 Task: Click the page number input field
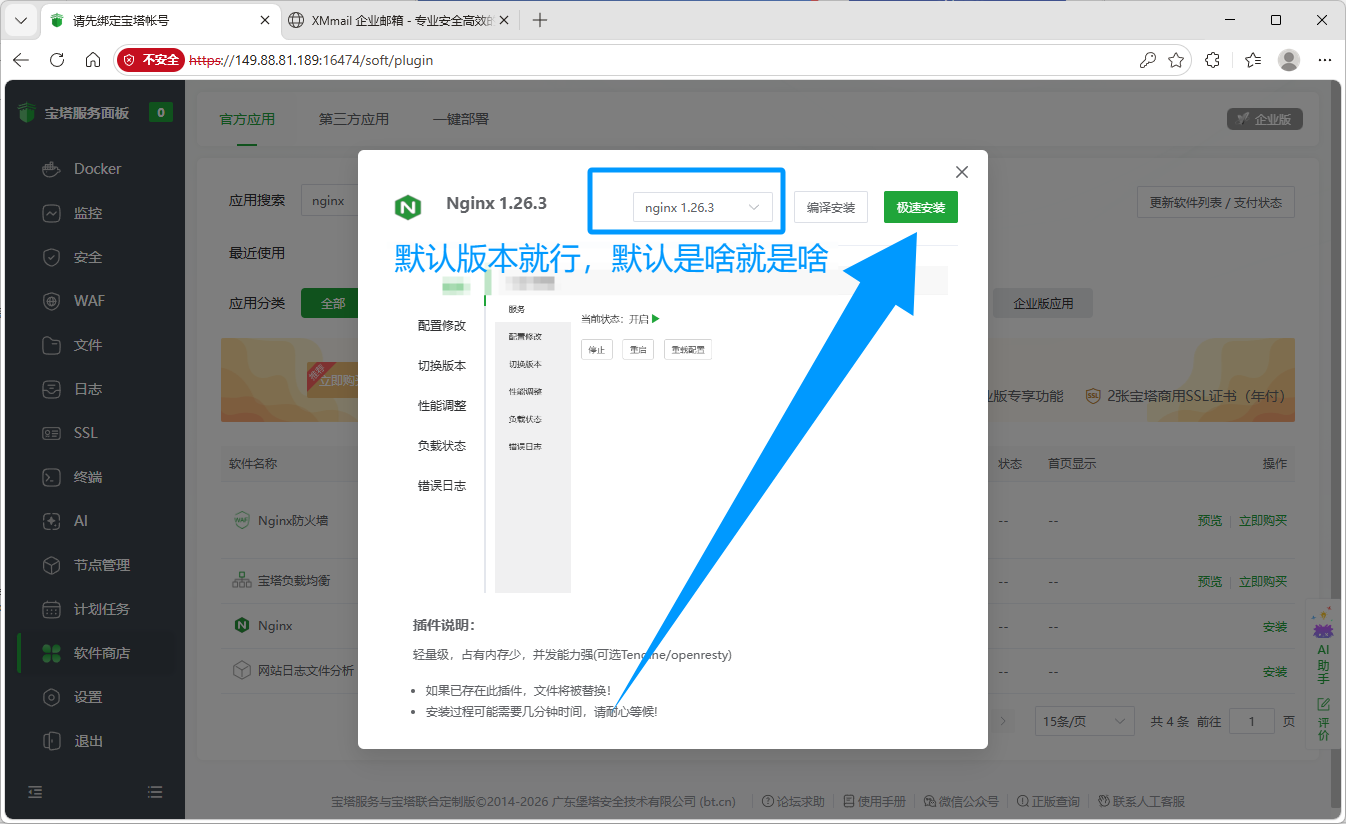click(1251, 721)
